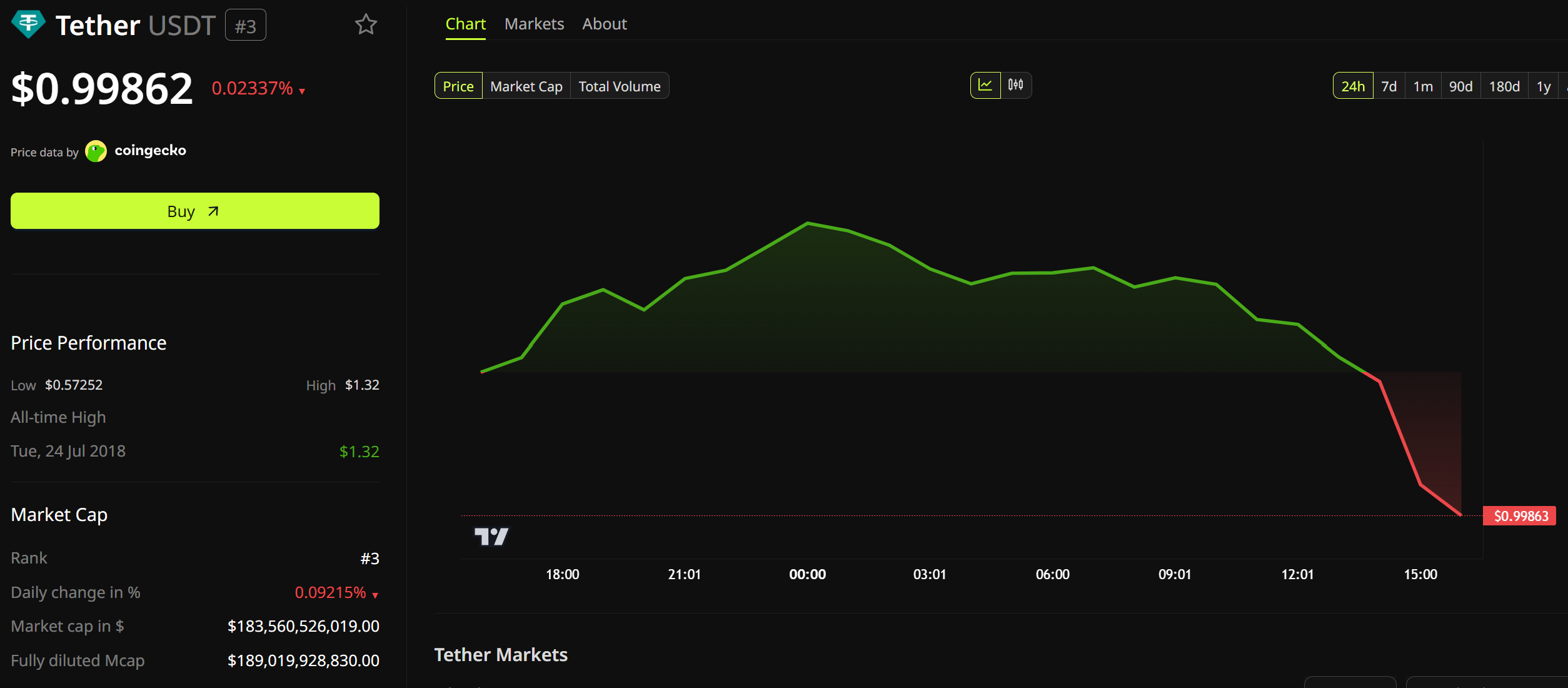1568x688 pixels.
Task: Click the 0.02337% price change value
Action: click(253, 88)
